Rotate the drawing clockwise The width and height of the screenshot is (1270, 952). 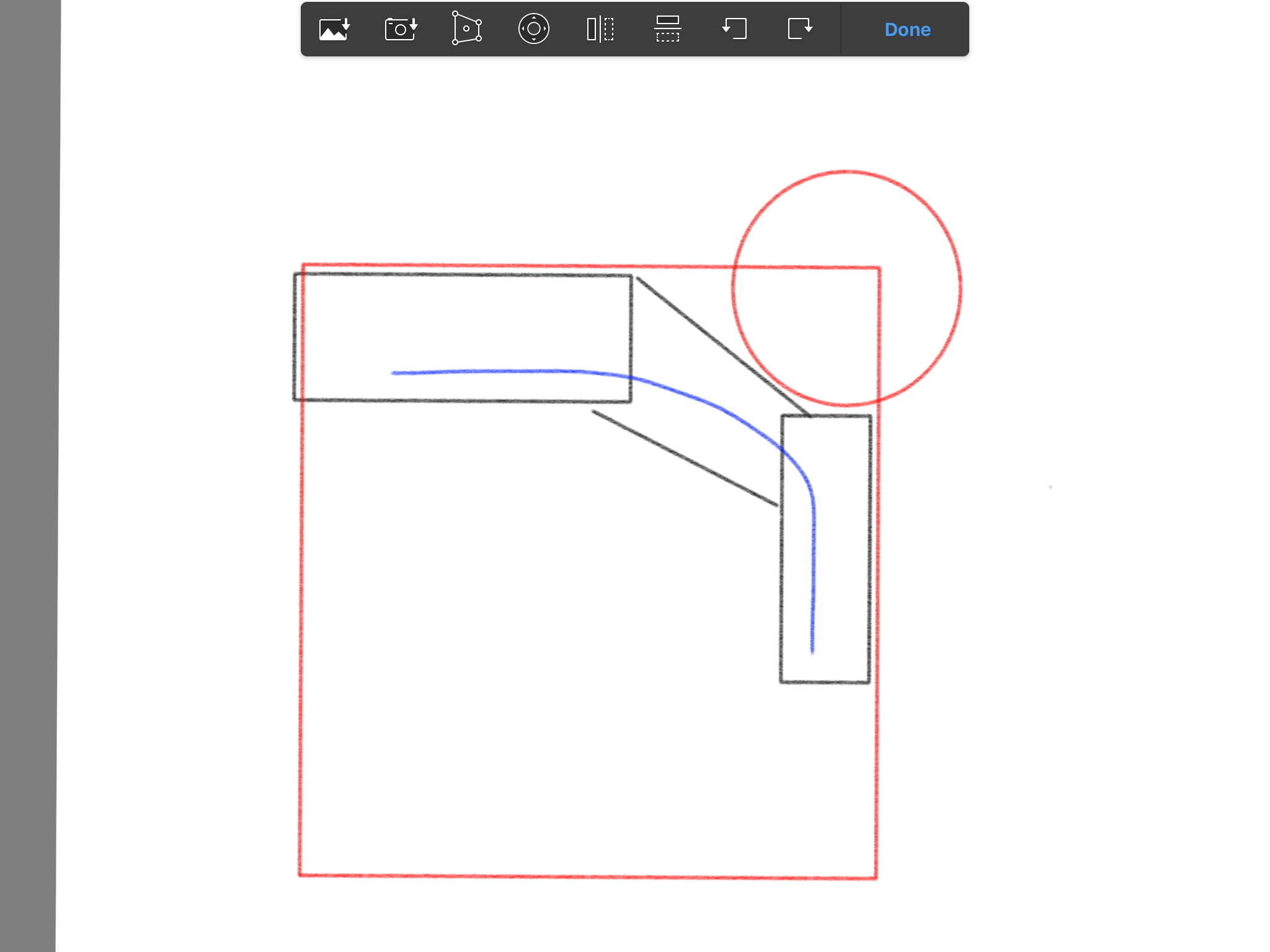[x=800, y=29]
